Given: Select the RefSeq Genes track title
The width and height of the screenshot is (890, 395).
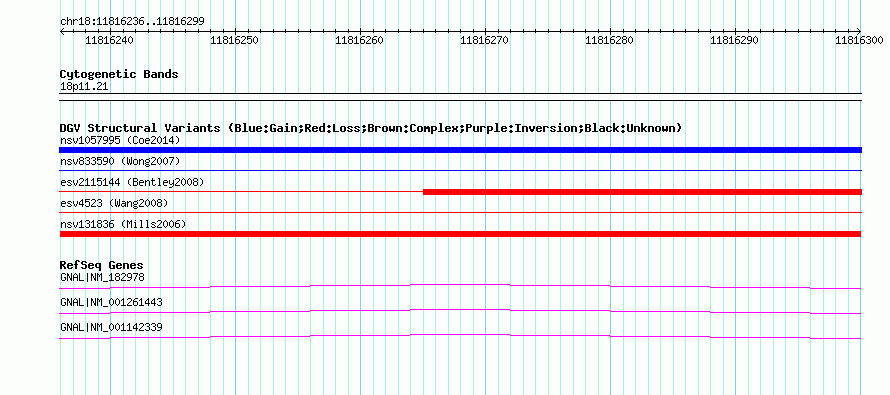Looking at the screenshot, I should click(x=102, y=265).
